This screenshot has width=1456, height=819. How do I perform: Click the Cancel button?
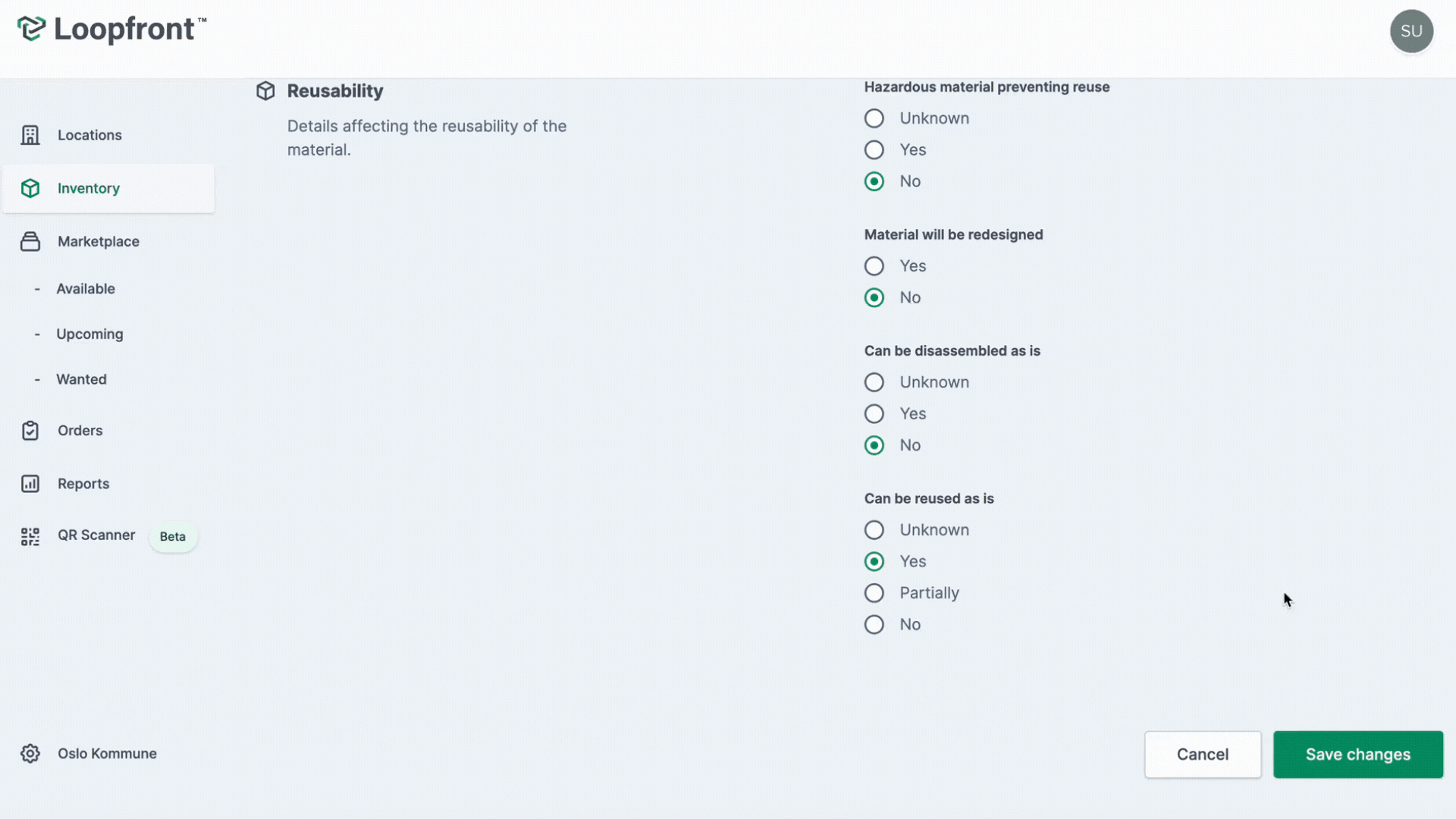[1202, 754]
